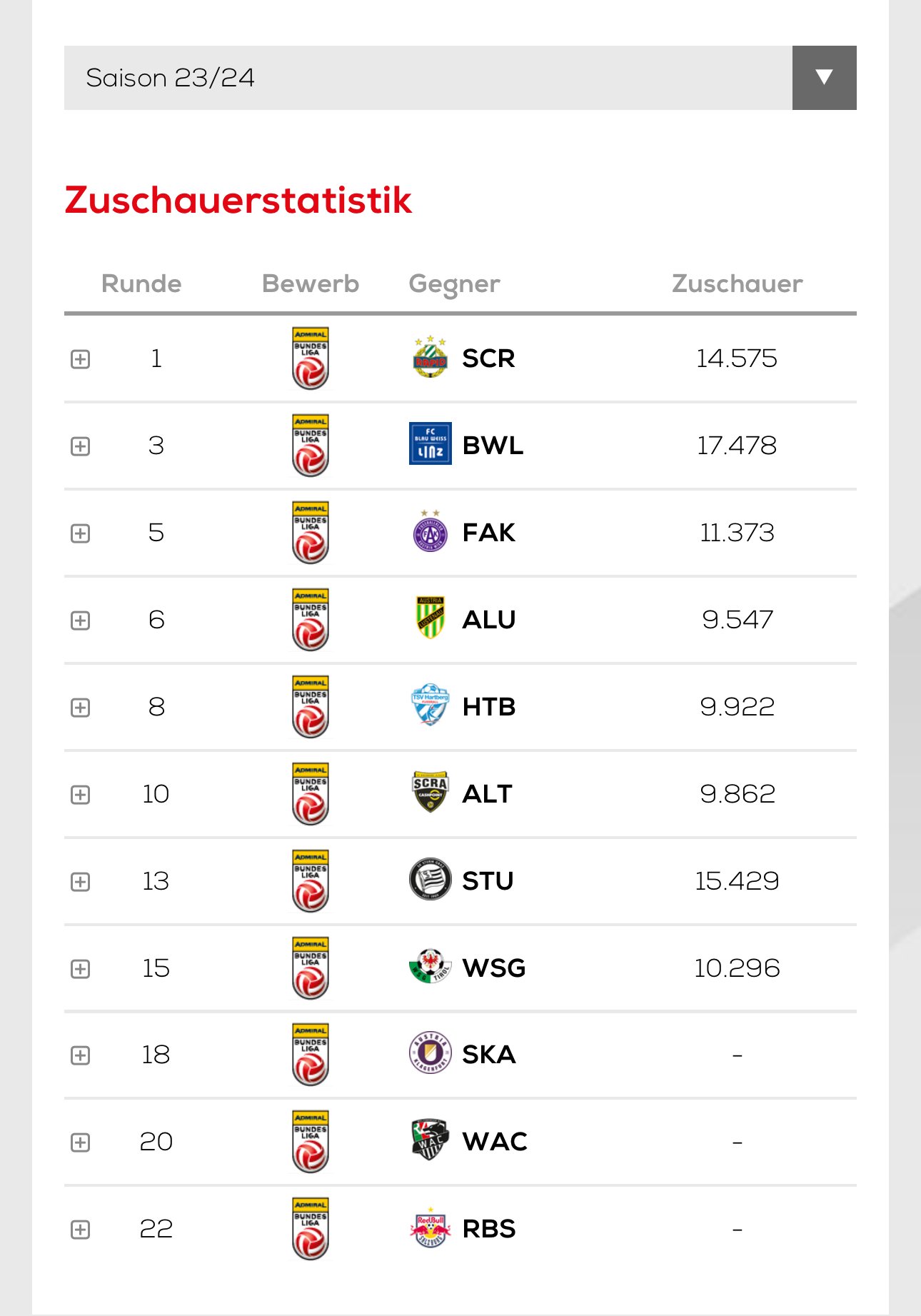
Task: Open the SKA opponent link
Action: pyautogui.click(x=488, y=1054)
